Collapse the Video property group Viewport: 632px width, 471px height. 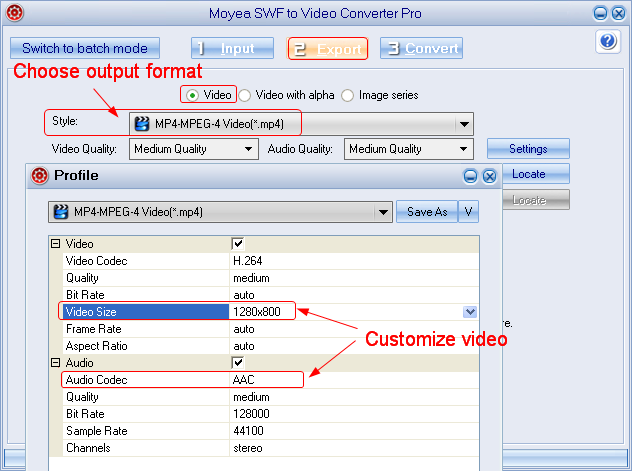[56, 243]
